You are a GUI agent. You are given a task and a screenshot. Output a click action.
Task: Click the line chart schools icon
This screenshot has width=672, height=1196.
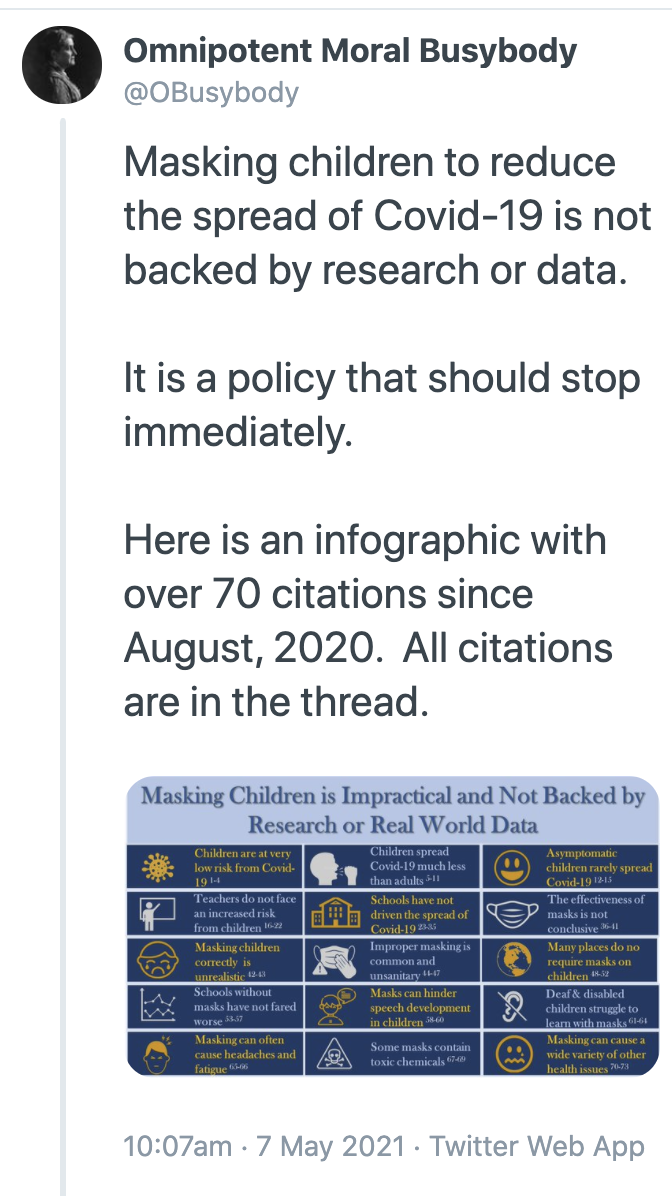click(x=159, y=1006)
